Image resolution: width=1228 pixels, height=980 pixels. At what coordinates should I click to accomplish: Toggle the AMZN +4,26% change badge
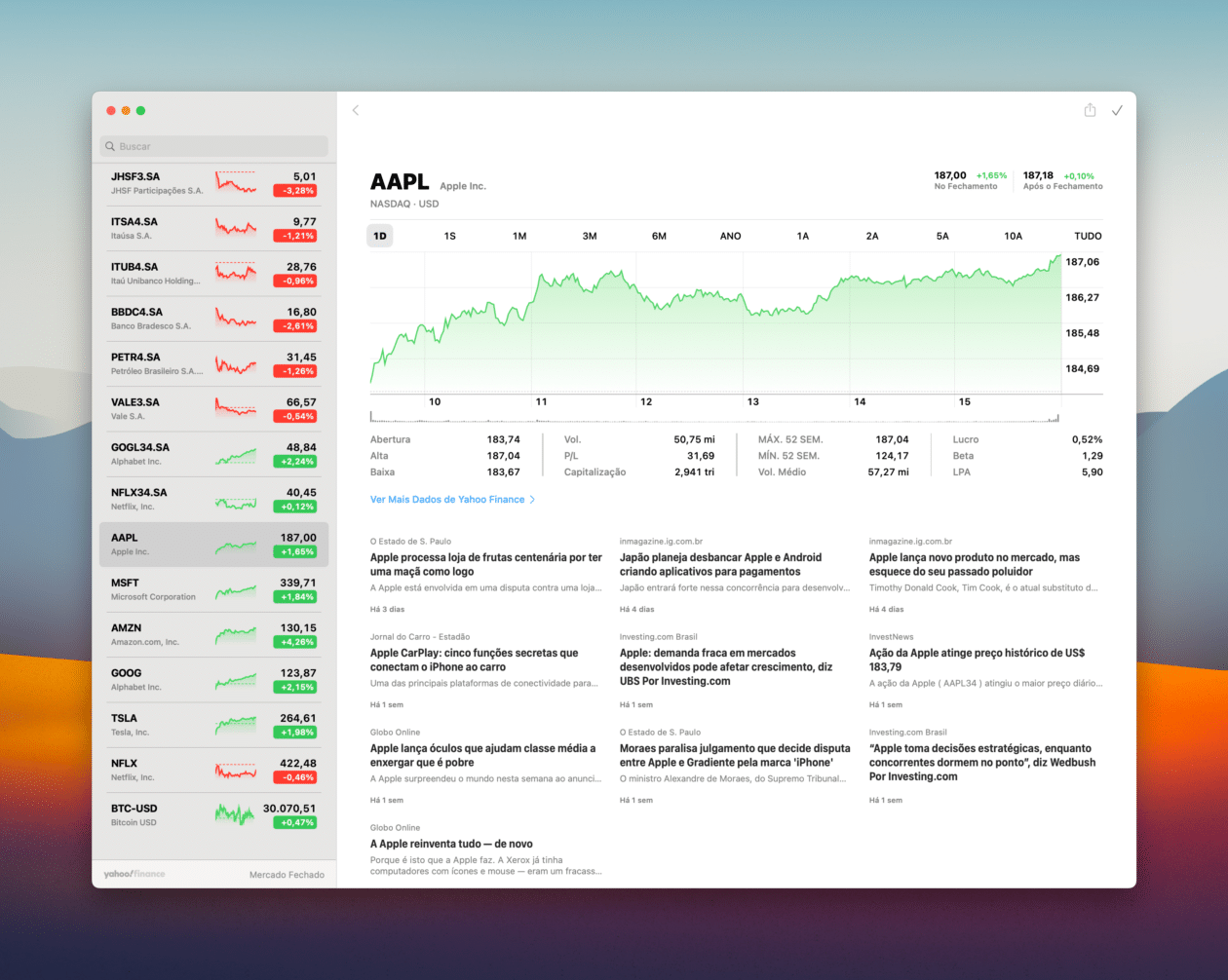pyautogui.click(x=294, y=642)
